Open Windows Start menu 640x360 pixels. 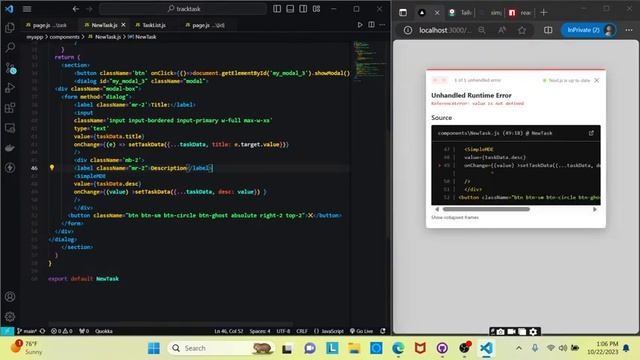point(154,348)
